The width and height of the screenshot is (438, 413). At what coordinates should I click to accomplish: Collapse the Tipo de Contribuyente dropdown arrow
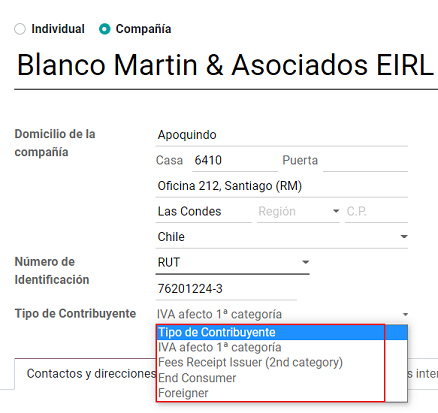coord(405,315)
